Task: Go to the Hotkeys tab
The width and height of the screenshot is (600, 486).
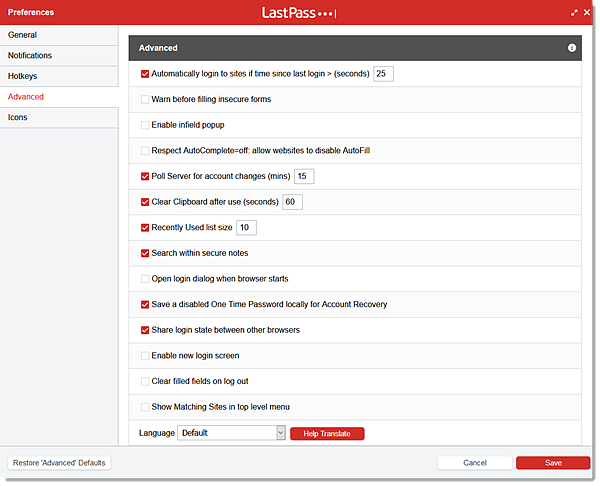Action: 59,76
